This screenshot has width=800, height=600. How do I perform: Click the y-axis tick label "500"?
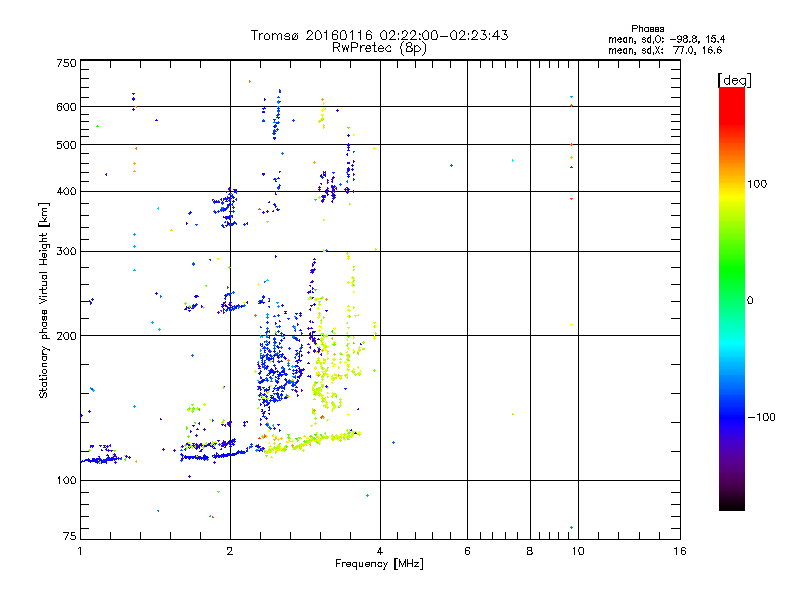(66, 145)
